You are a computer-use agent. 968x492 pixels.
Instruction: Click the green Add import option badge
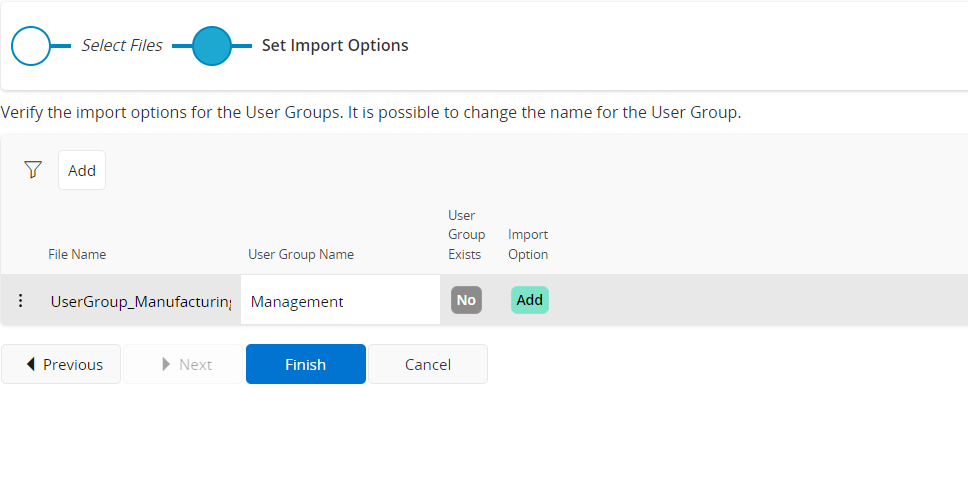click(529, 300)
